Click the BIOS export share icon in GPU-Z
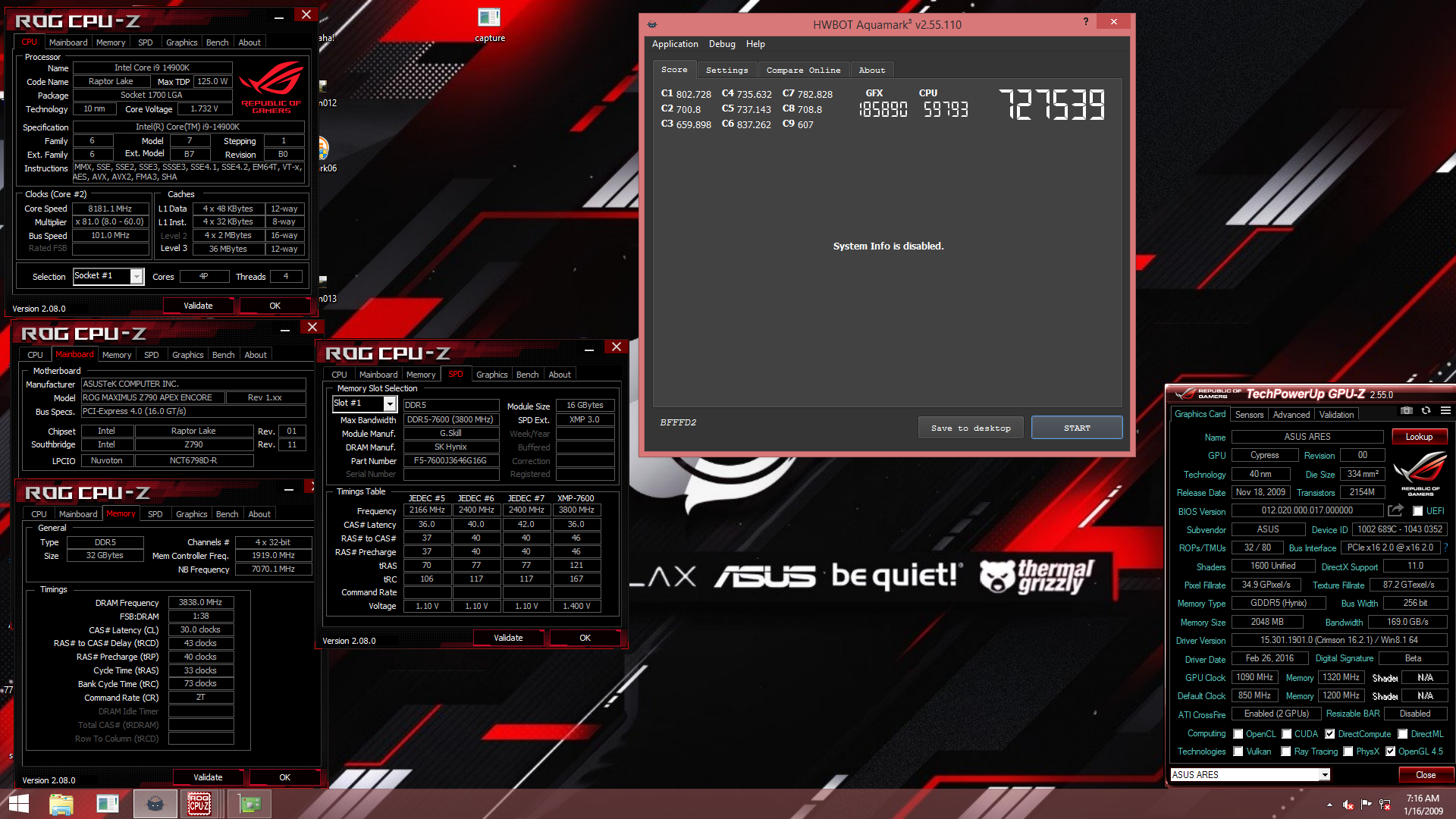 [x=1395, y=510]
